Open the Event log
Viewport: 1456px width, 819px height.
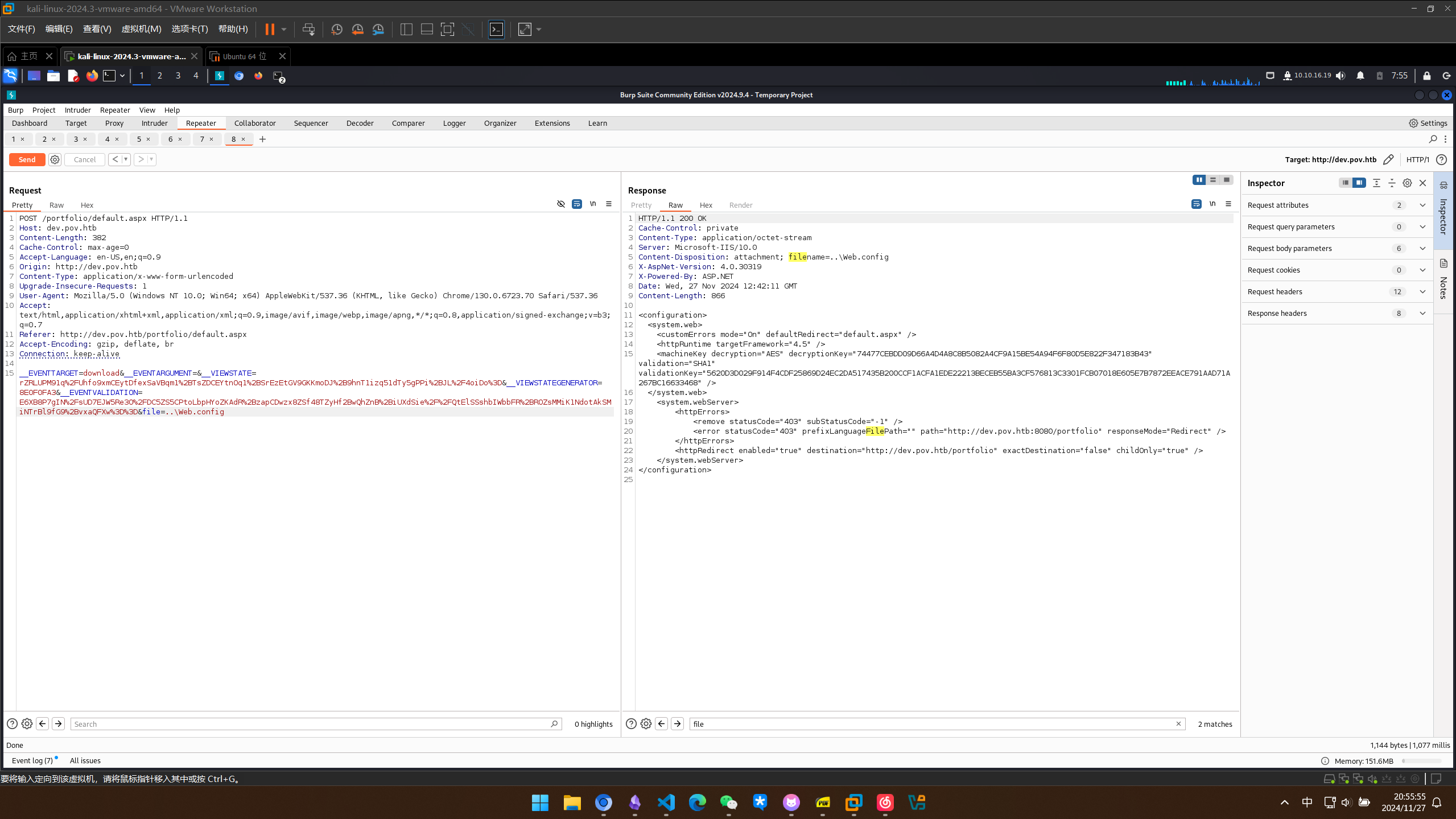(32, 761)
